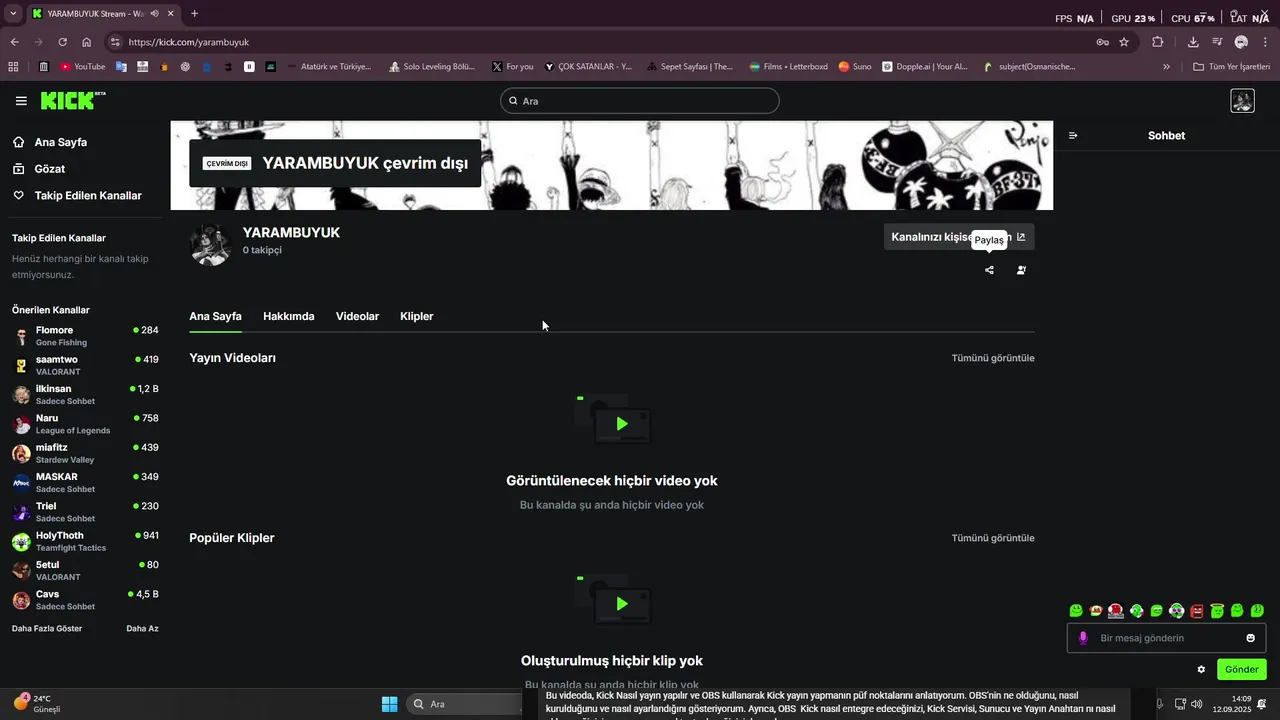Open the hamburger sidebar menu
This screenshot has width=1280, height=720.
tap(21, 101)
